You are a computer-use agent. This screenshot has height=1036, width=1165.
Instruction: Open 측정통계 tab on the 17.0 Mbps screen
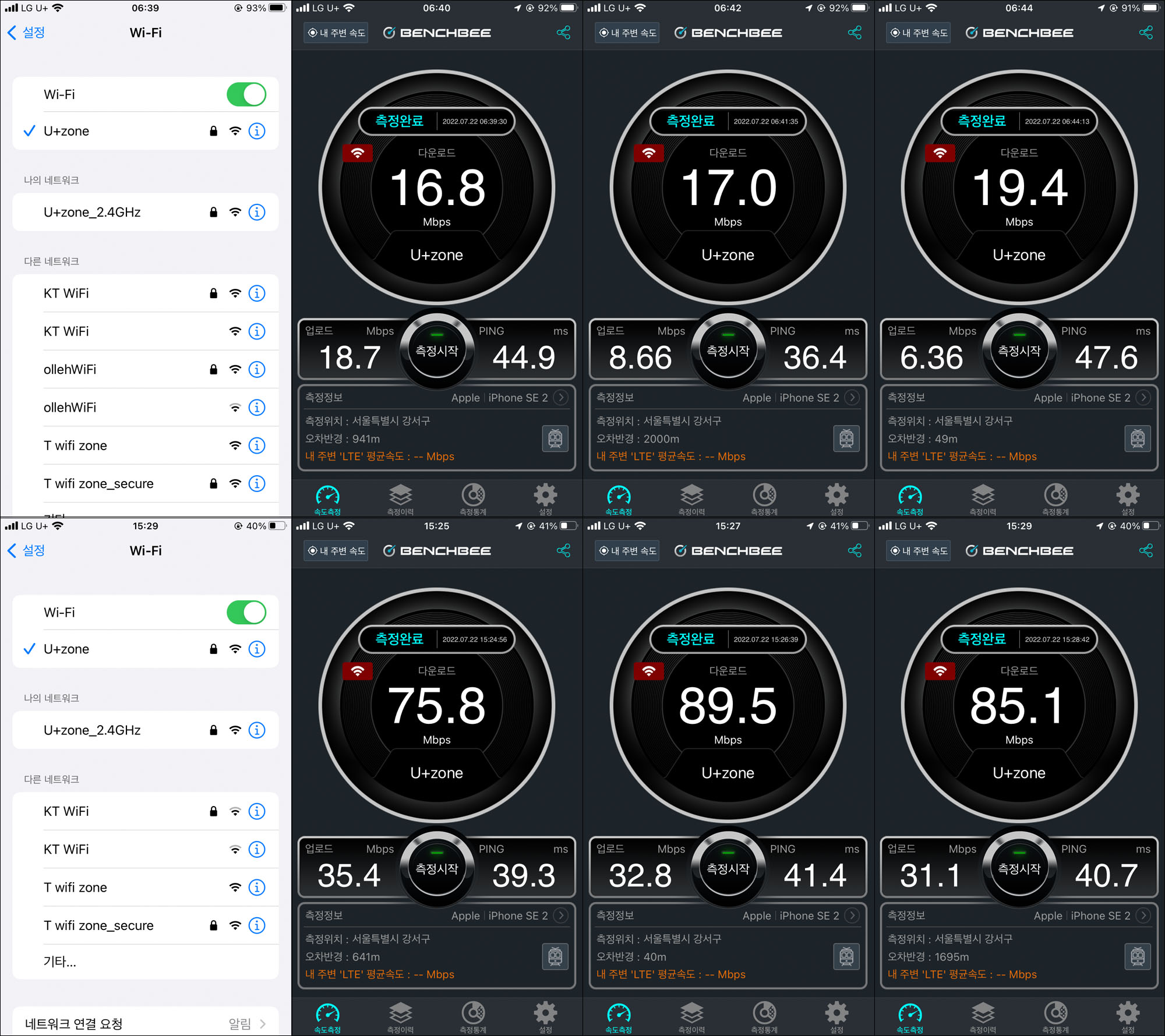pos(764,499)
